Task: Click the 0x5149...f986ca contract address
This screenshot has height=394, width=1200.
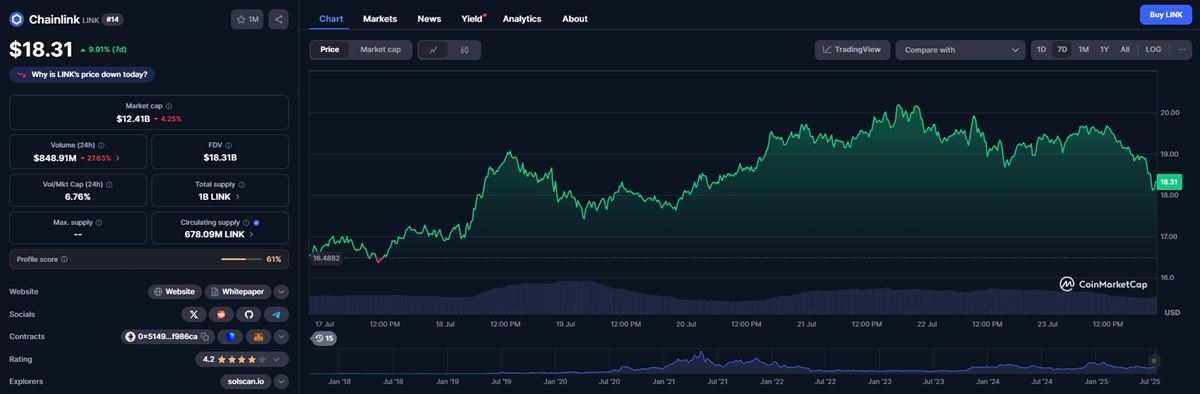Action: point(167,337)
